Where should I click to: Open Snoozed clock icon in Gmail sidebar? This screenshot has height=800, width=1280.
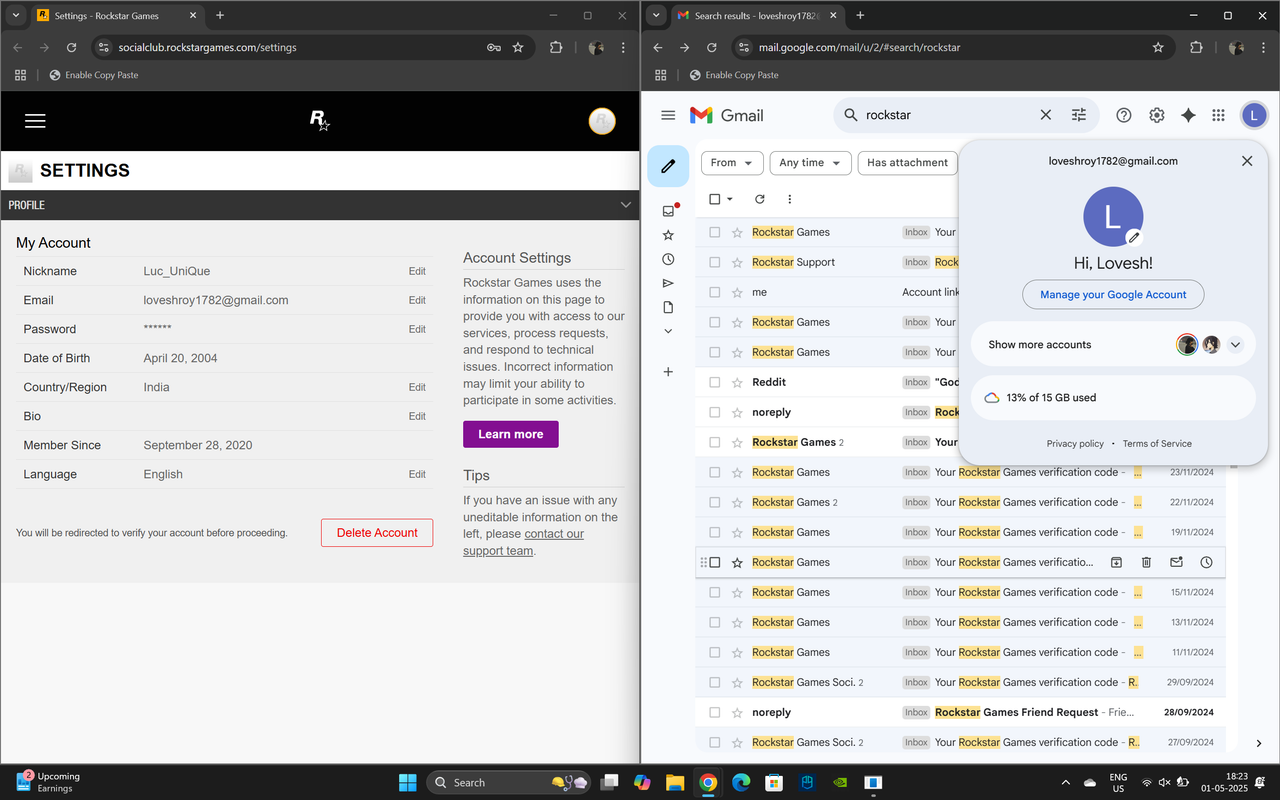point(668,259)
